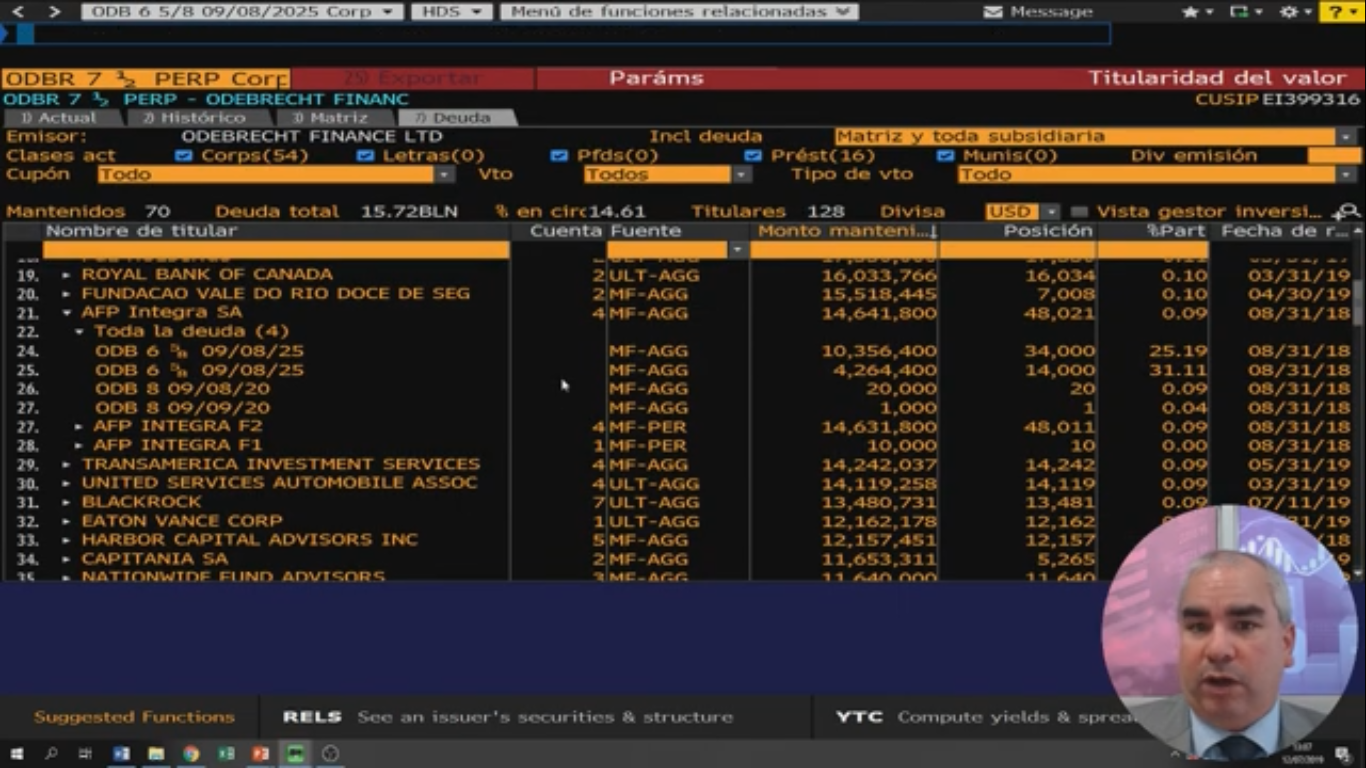Open Windows taskbar search
Image resolution: width=1366 pixels, height=768 pixels.
coord(51,754)
